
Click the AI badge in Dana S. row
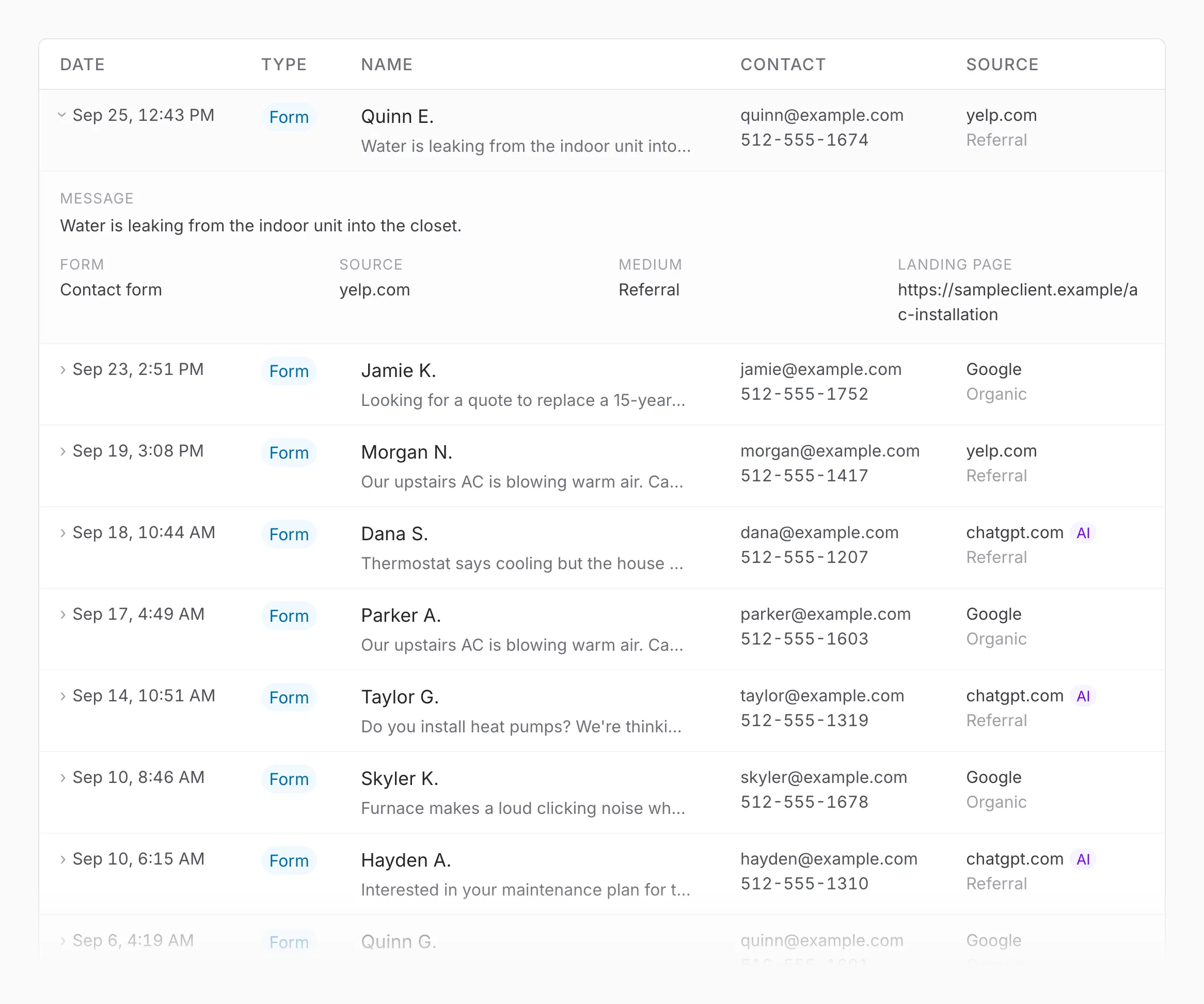1083,534
